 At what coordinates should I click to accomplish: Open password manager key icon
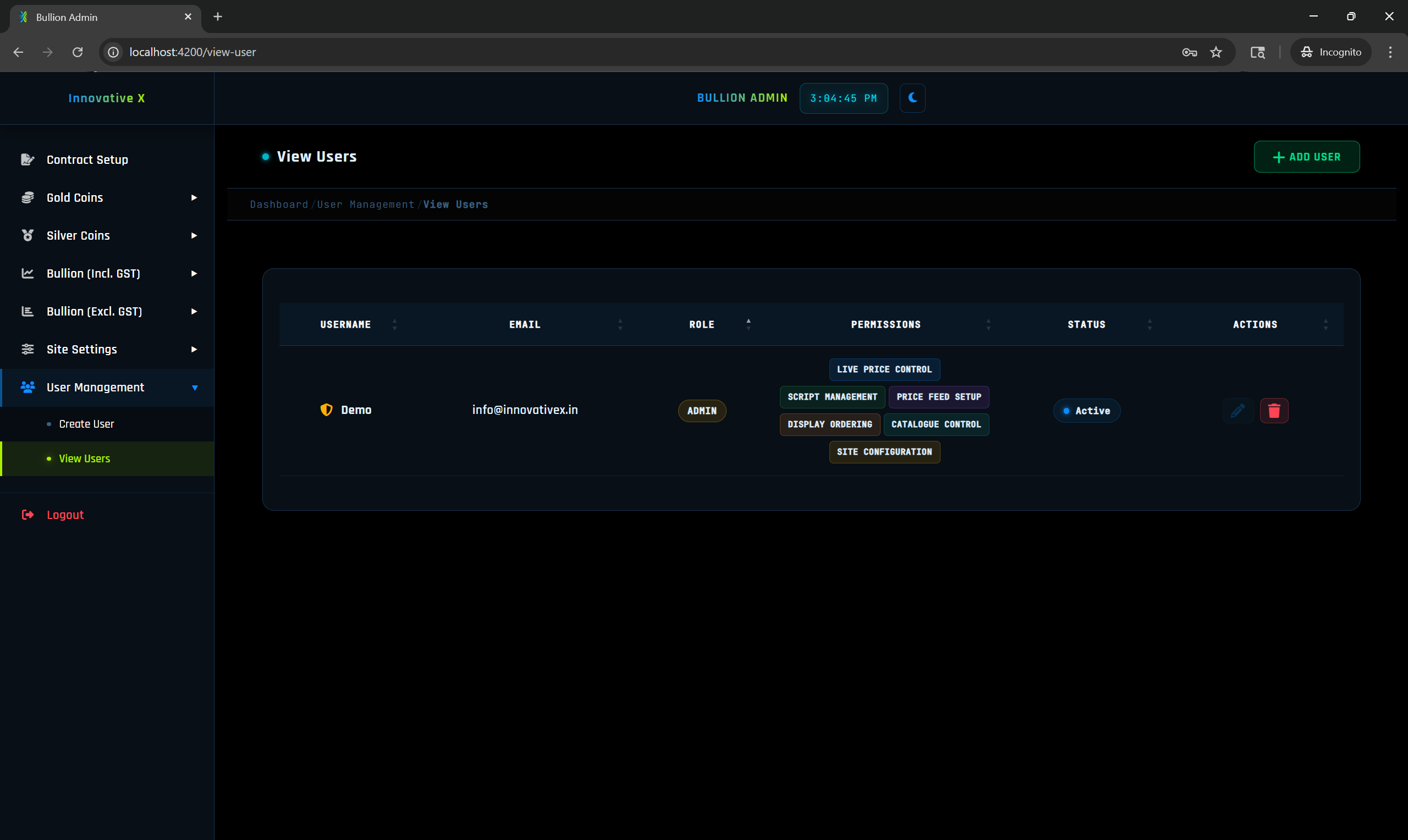1190,52
